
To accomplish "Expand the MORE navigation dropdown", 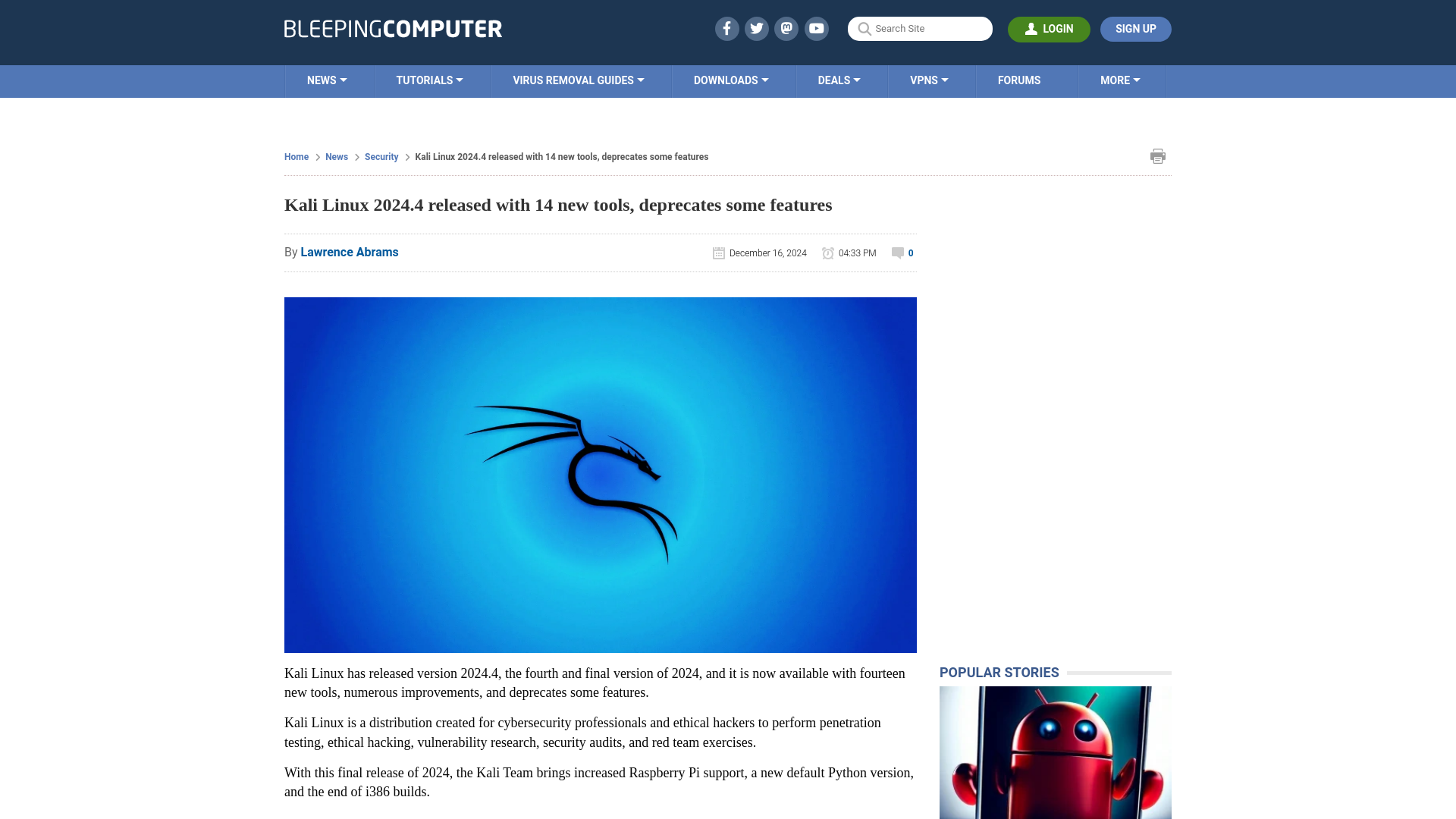I will tap(1119, 80).
